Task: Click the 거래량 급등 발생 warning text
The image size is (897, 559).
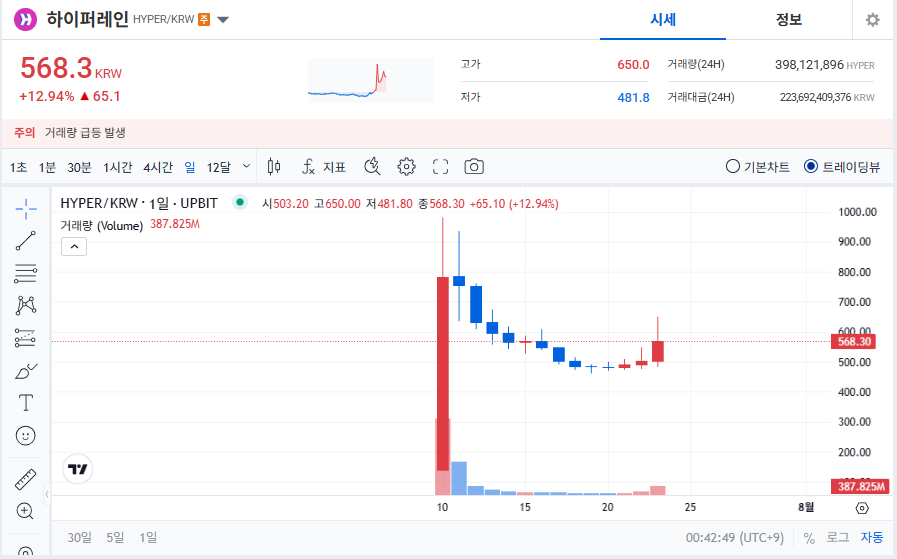Action: (x=85, y=133)
